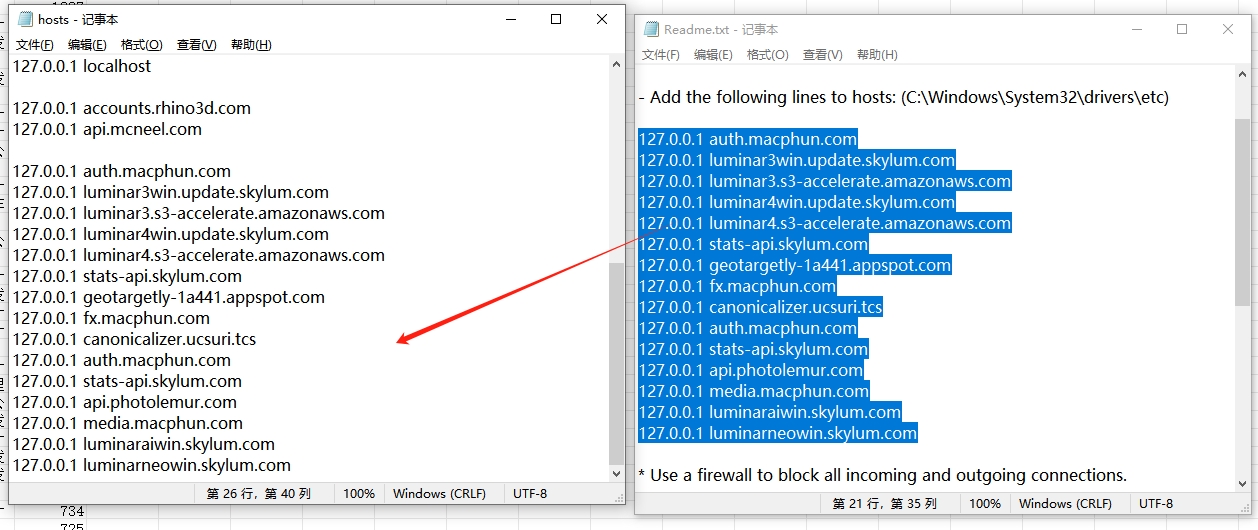
Task: Click 'luminar3win.update.skylum.com' line in Readme.txt
Action: pos(797,160)
